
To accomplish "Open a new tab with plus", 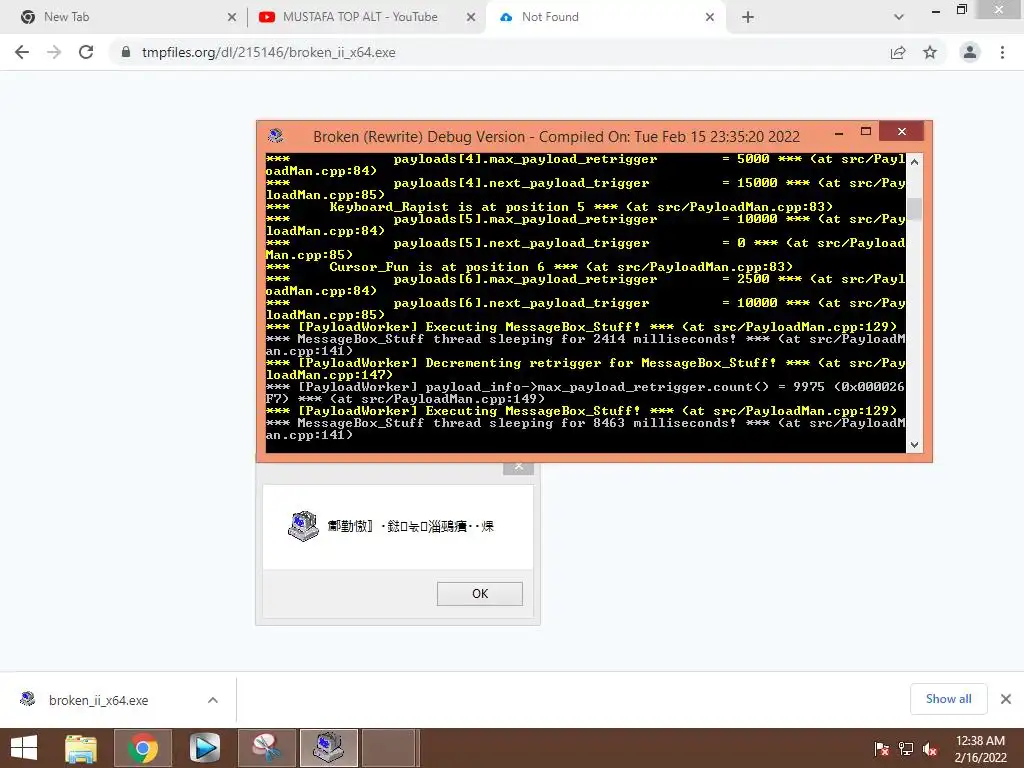I will 748,17.
